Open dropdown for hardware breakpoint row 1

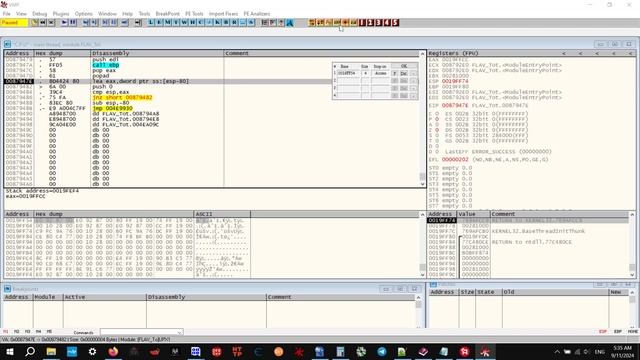(413, 73)
